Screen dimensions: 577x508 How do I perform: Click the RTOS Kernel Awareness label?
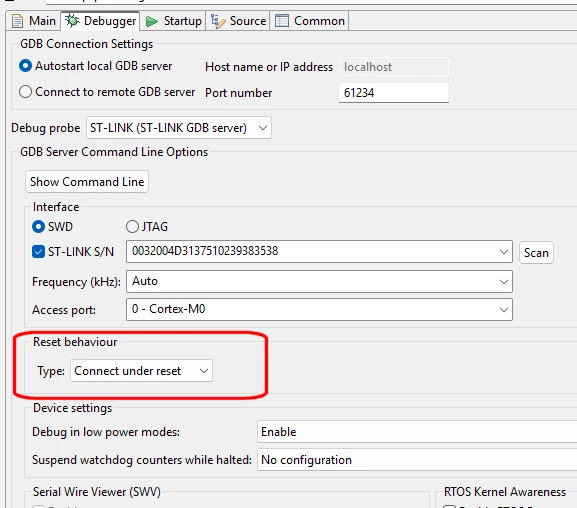pyautogui.click(x=505, y=492)
